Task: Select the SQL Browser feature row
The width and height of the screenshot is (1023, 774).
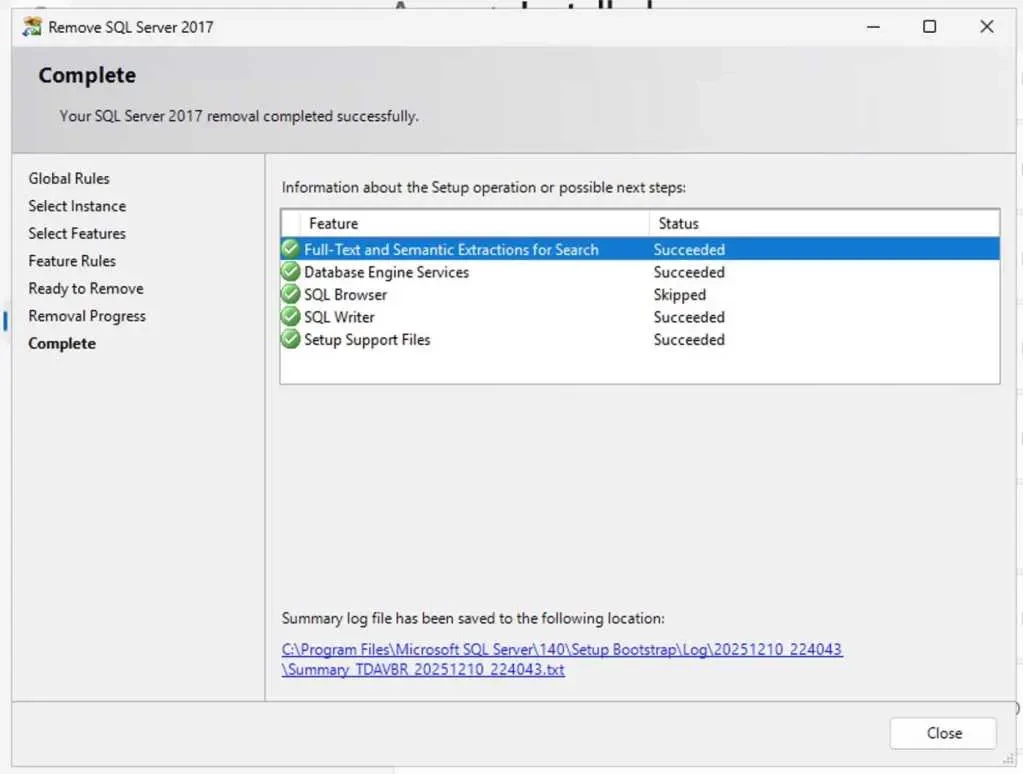Action: (345, 295)
